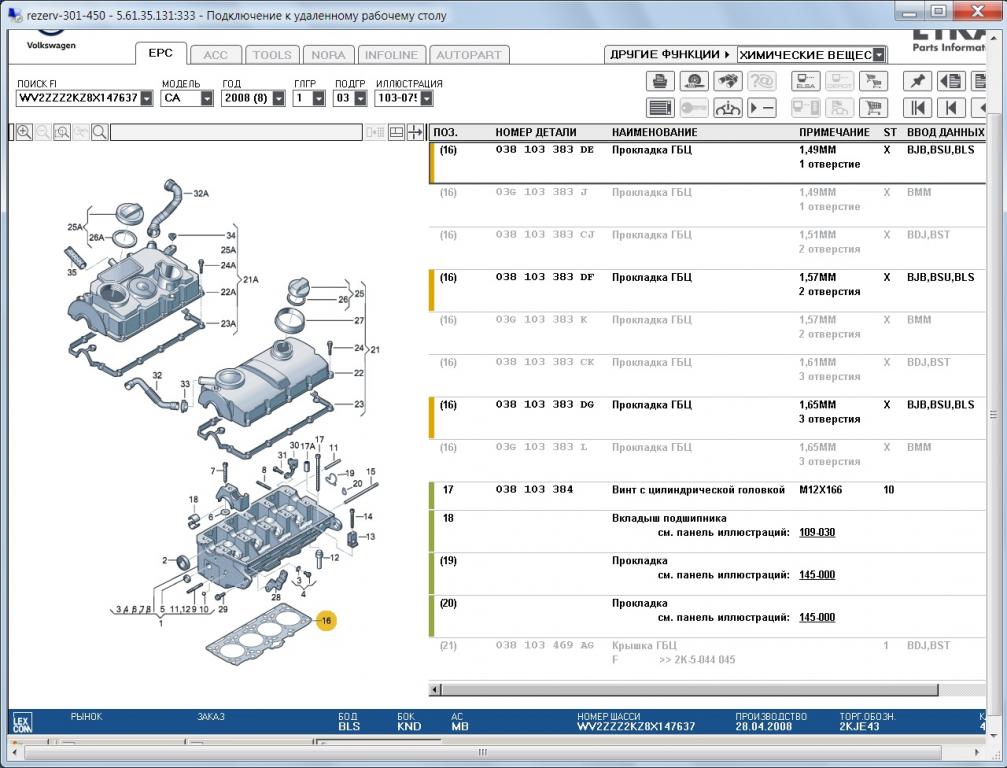Click the highlighted 16 callout on diagram

pos(326,620)
